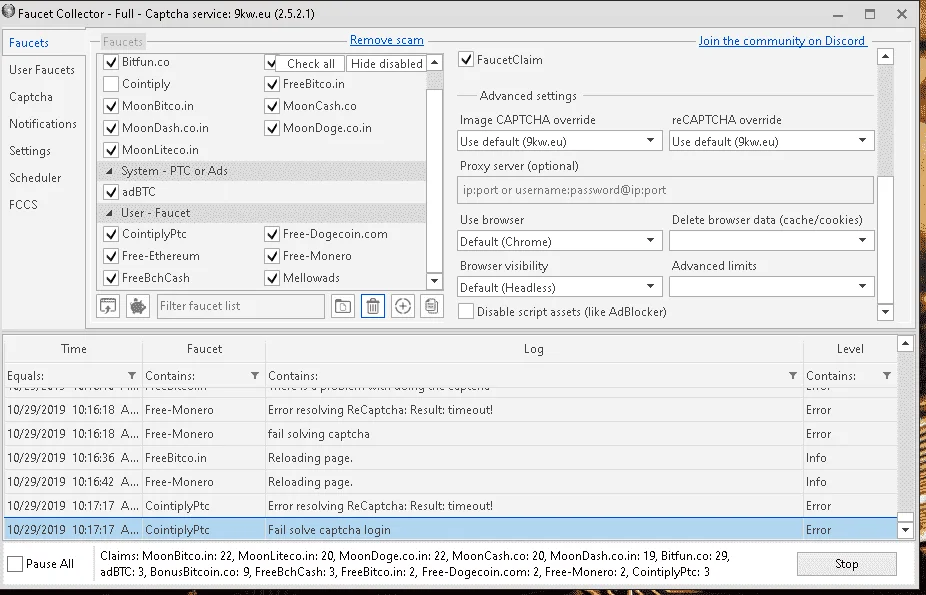
Task: Sort by the Level column header
Action: [x=850, y=349]
